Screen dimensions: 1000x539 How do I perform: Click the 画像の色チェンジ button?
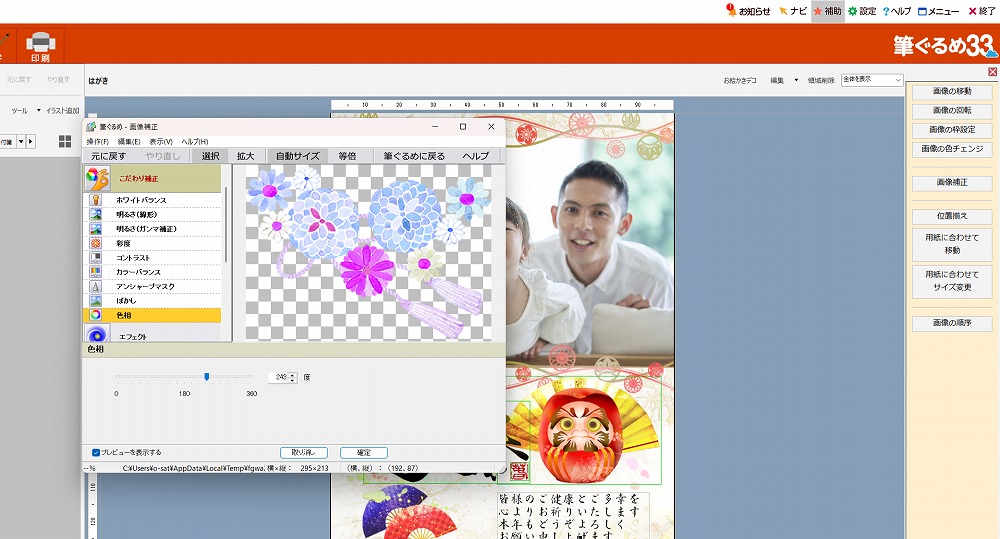pyautogui.click(x=952, y=150)
